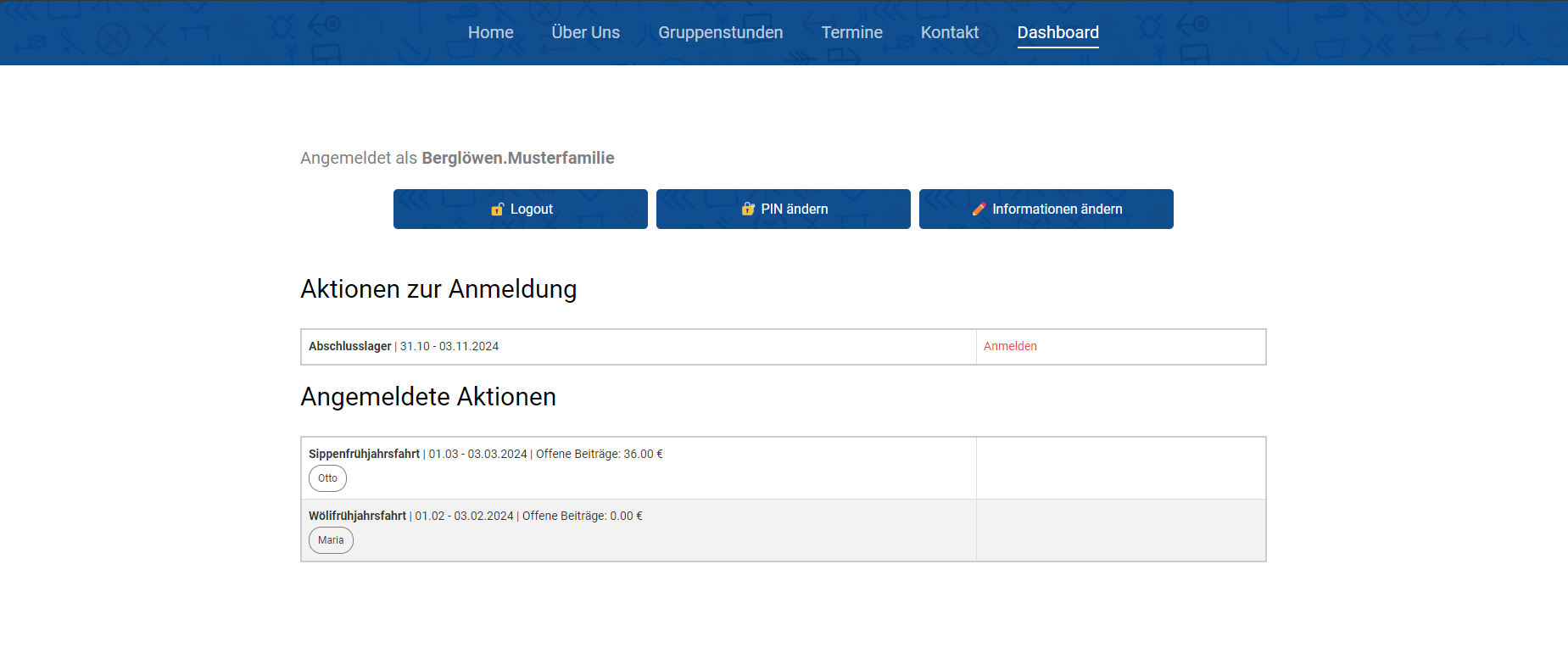Click the pencil icon on the Informationen ändern button
The height and width of the screenshot is (659, 1568).
tap(979, 209)
